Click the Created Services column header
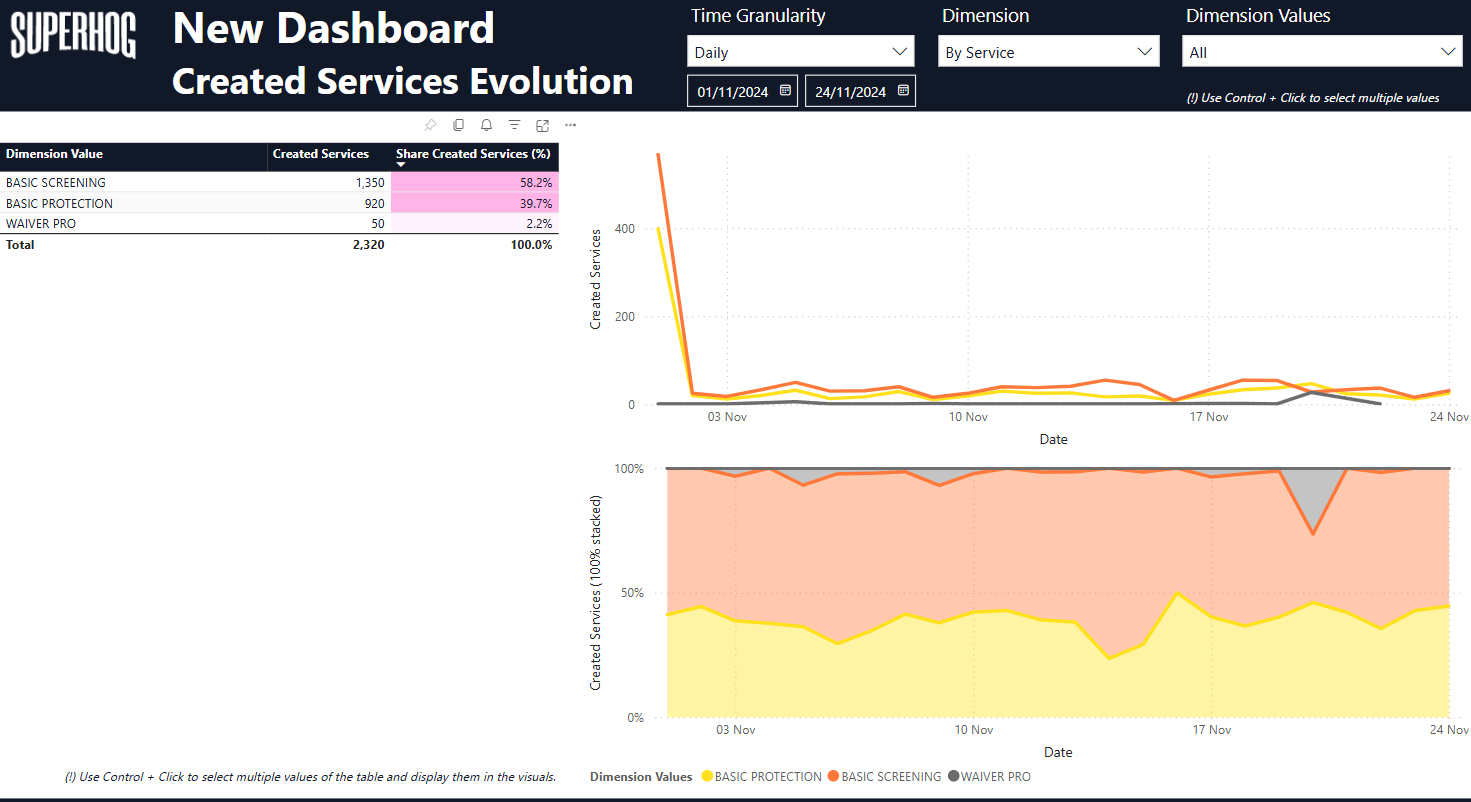 [320, 154]
